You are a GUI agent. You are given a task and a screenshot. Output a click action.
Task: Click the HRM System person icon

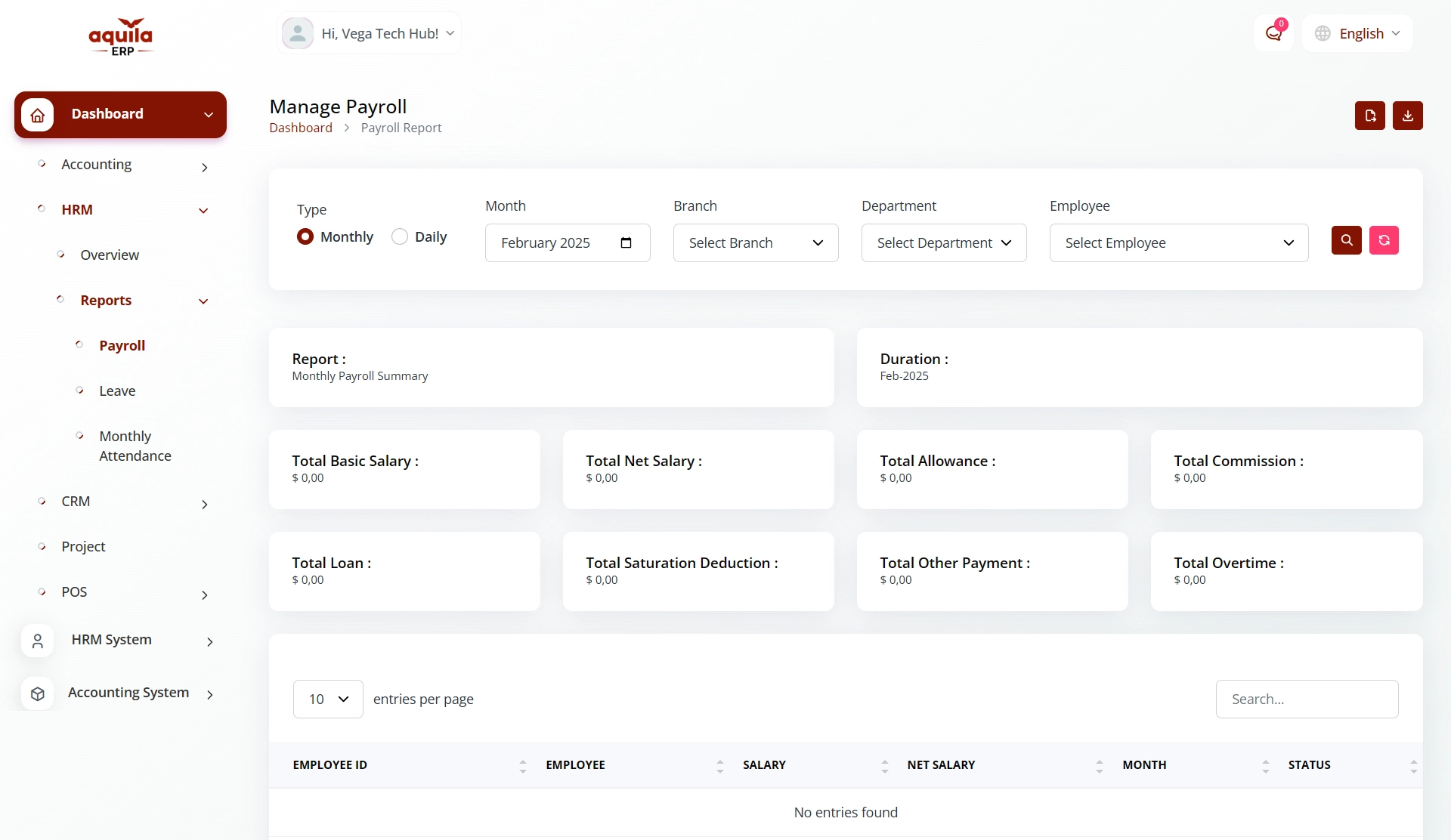pos(38,641)
